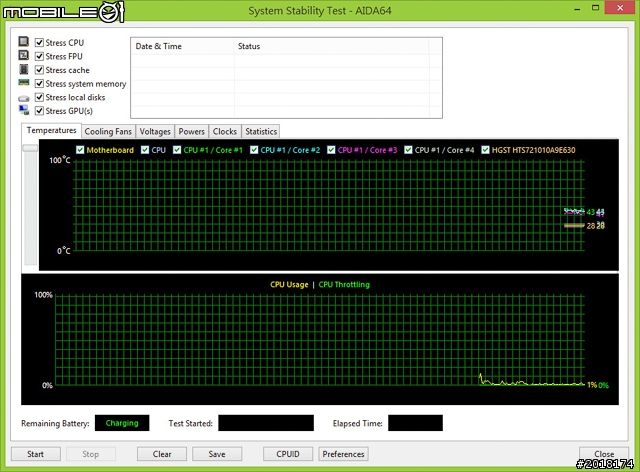Click the Test Started time field
The image size is (640, 472).
(266, 423)
